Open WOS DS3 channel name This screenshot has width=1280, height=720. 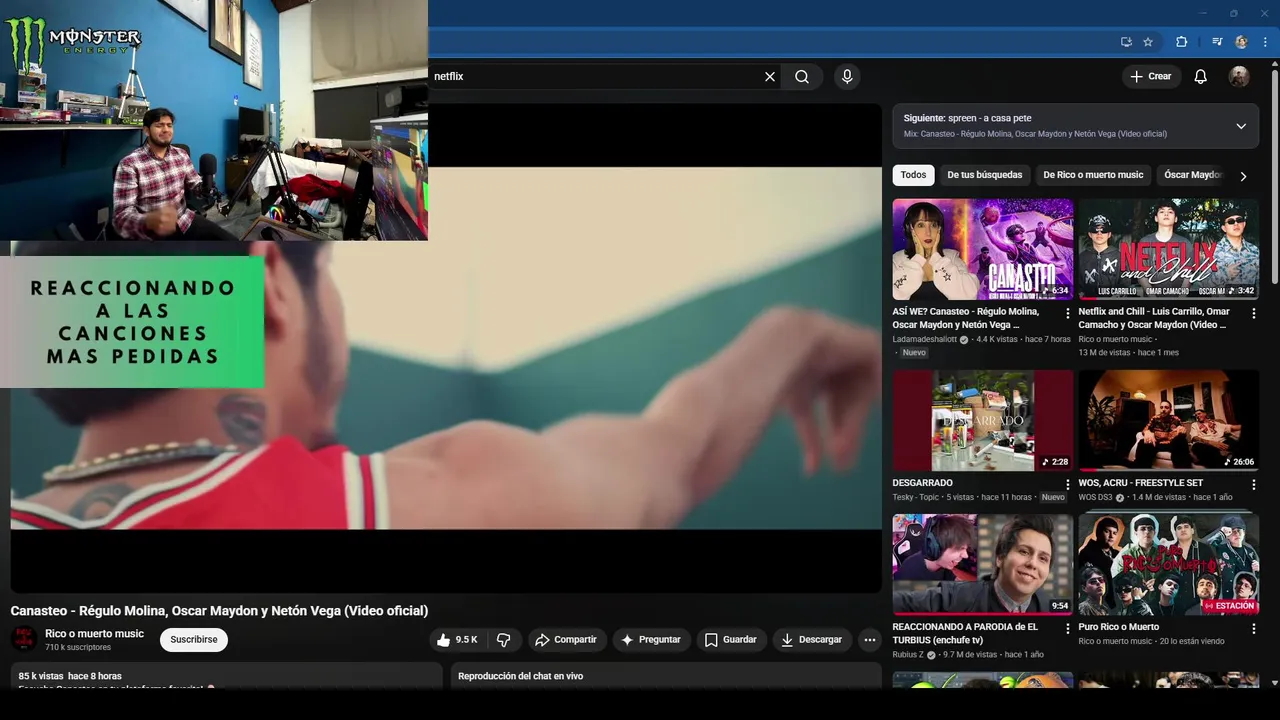point(1095,497)
